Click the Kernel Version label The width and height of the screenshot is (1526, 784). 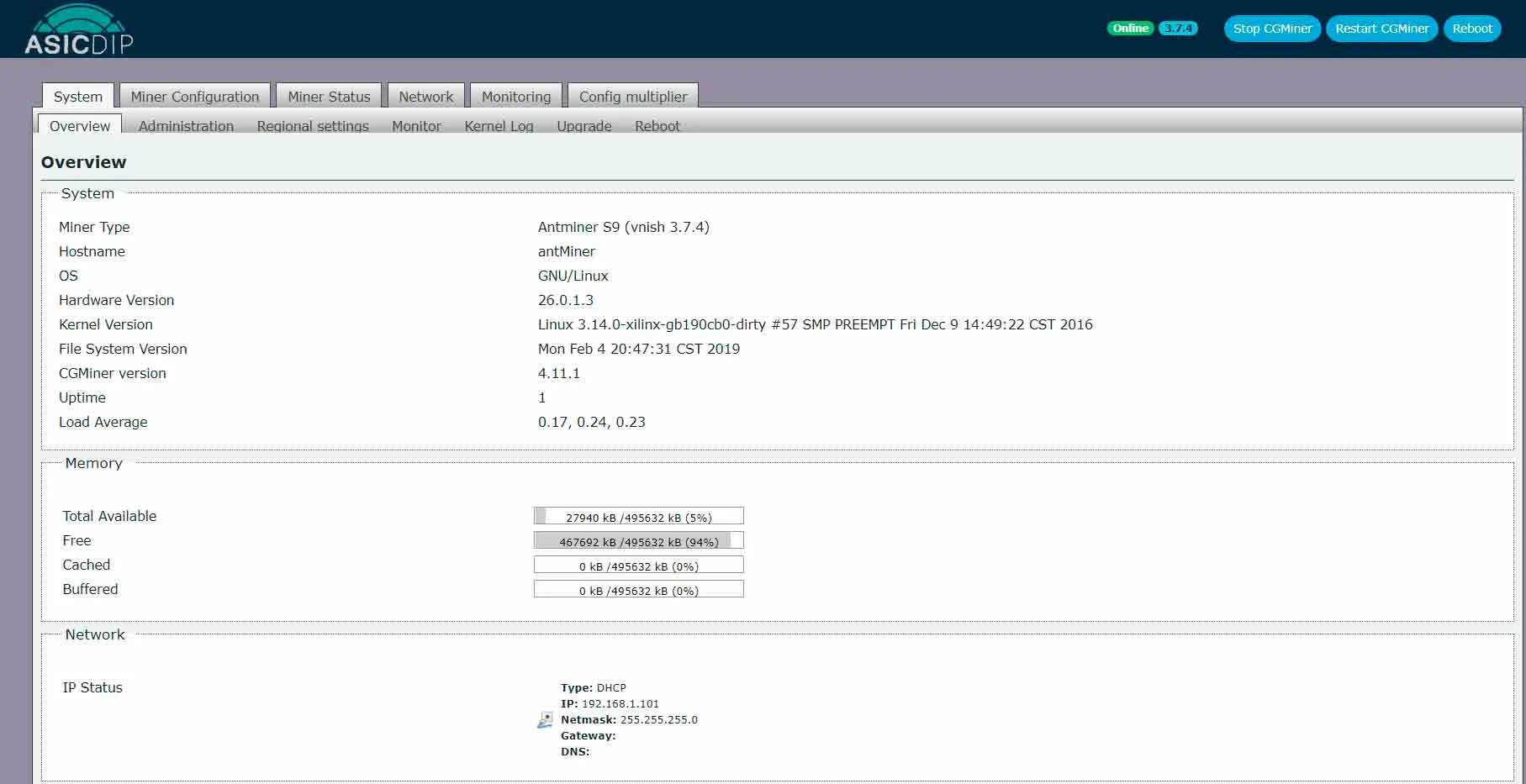tap(105, 324)
